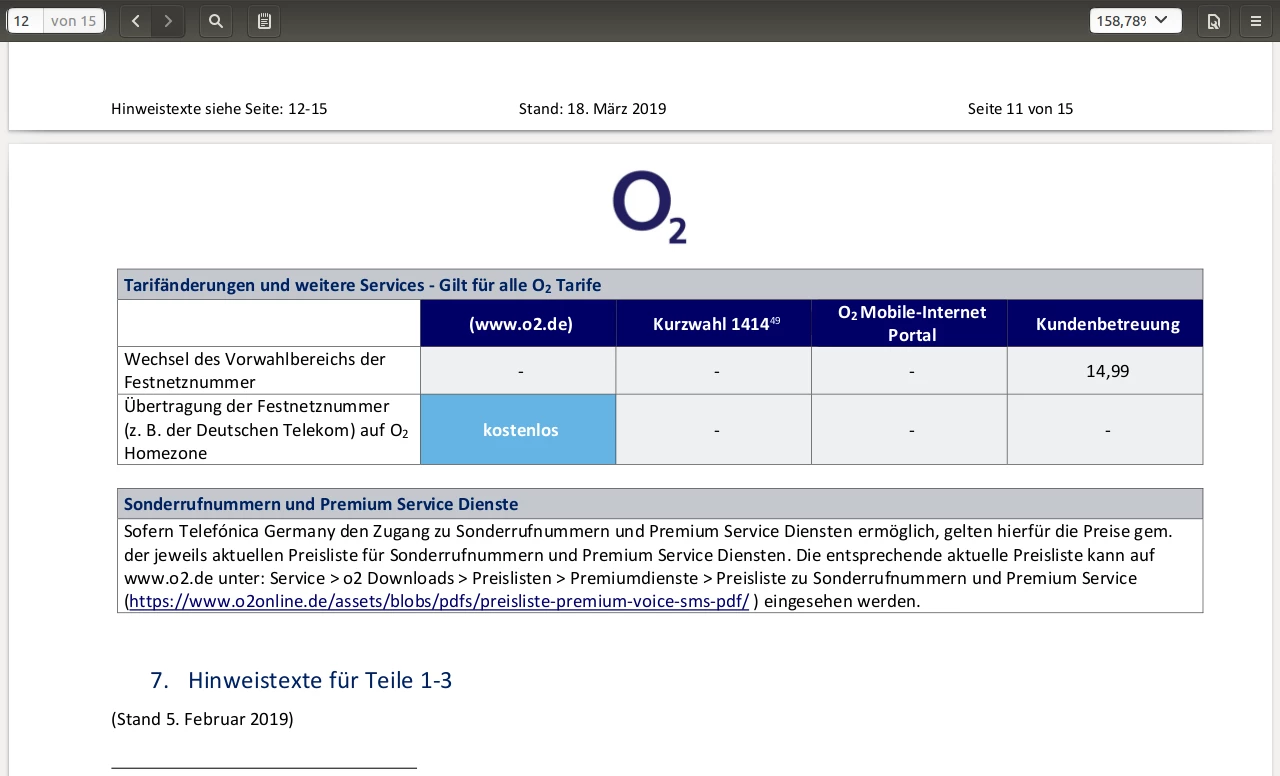Select the "Stand: 18. März 2019" footer text
The image size is (1280, 776).
(x=592, y=109)
